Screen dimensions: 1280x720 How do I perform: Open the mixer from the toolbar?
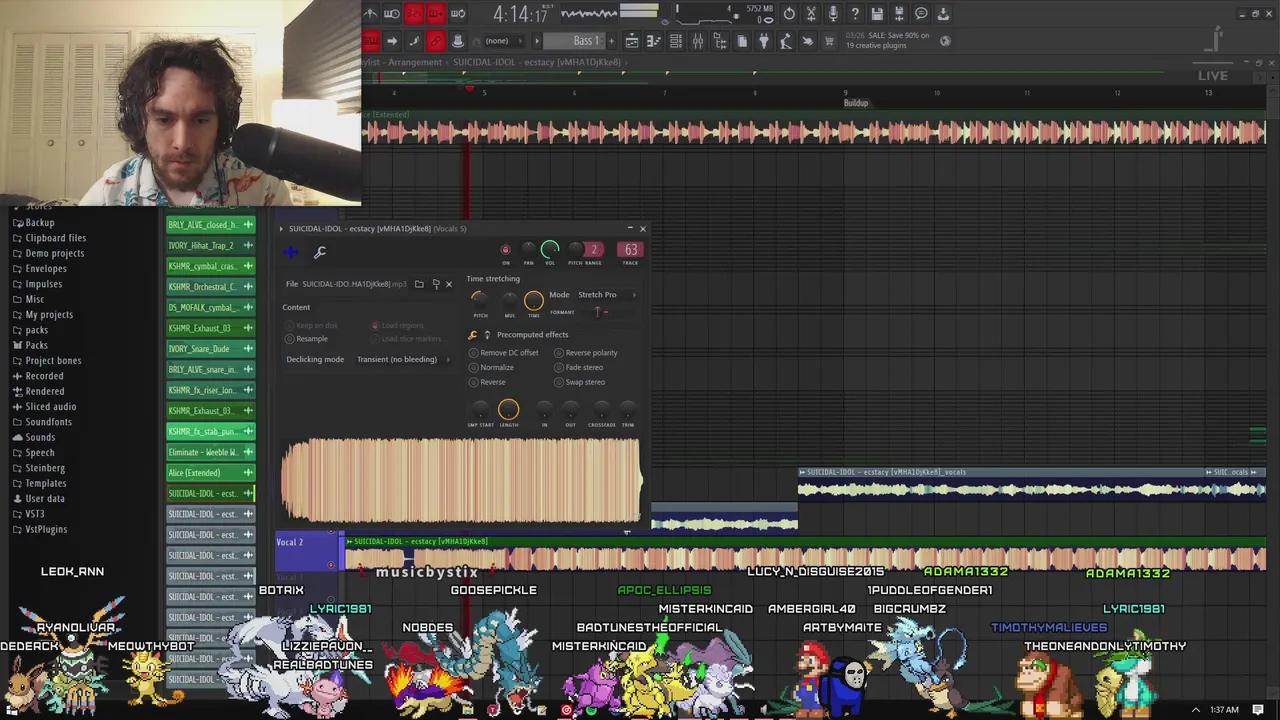(x=698, y=41)
